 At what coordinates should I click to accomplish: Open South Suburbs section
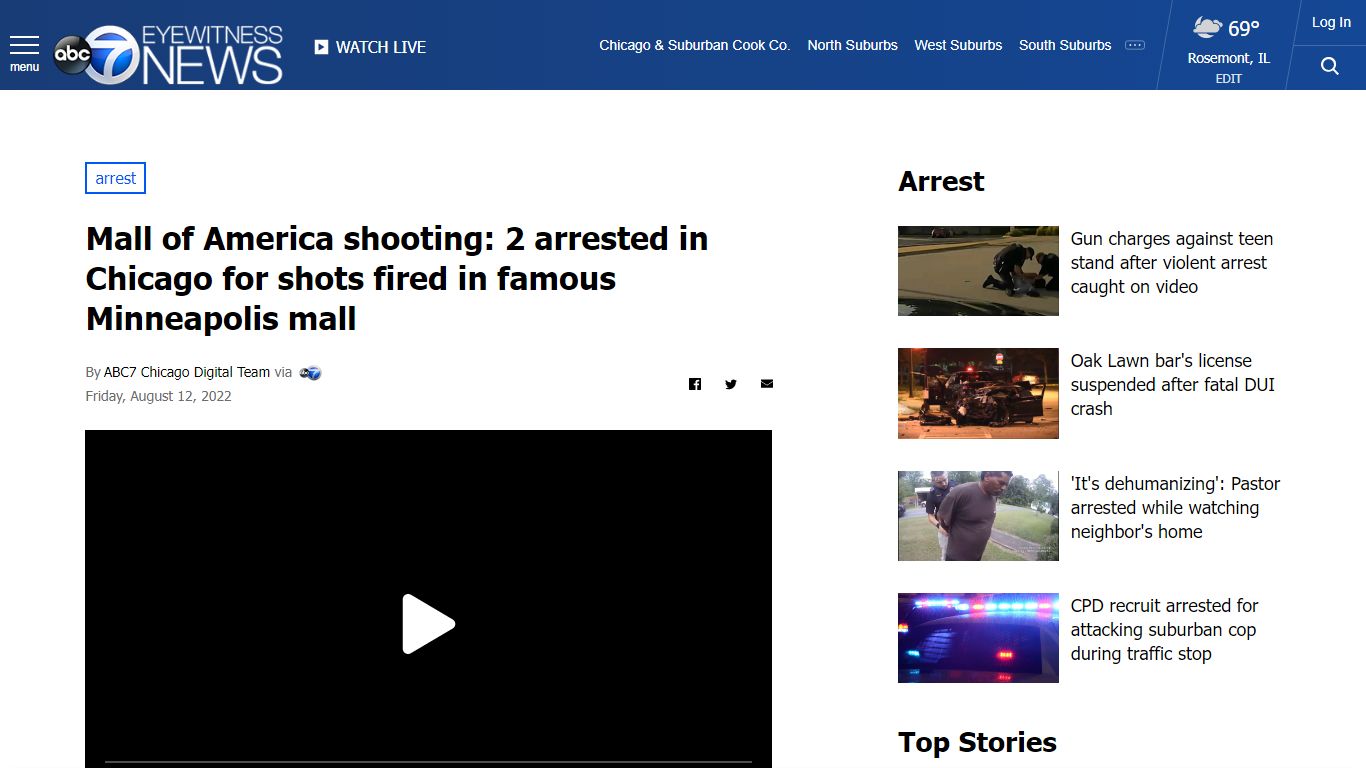(1065, 45)
